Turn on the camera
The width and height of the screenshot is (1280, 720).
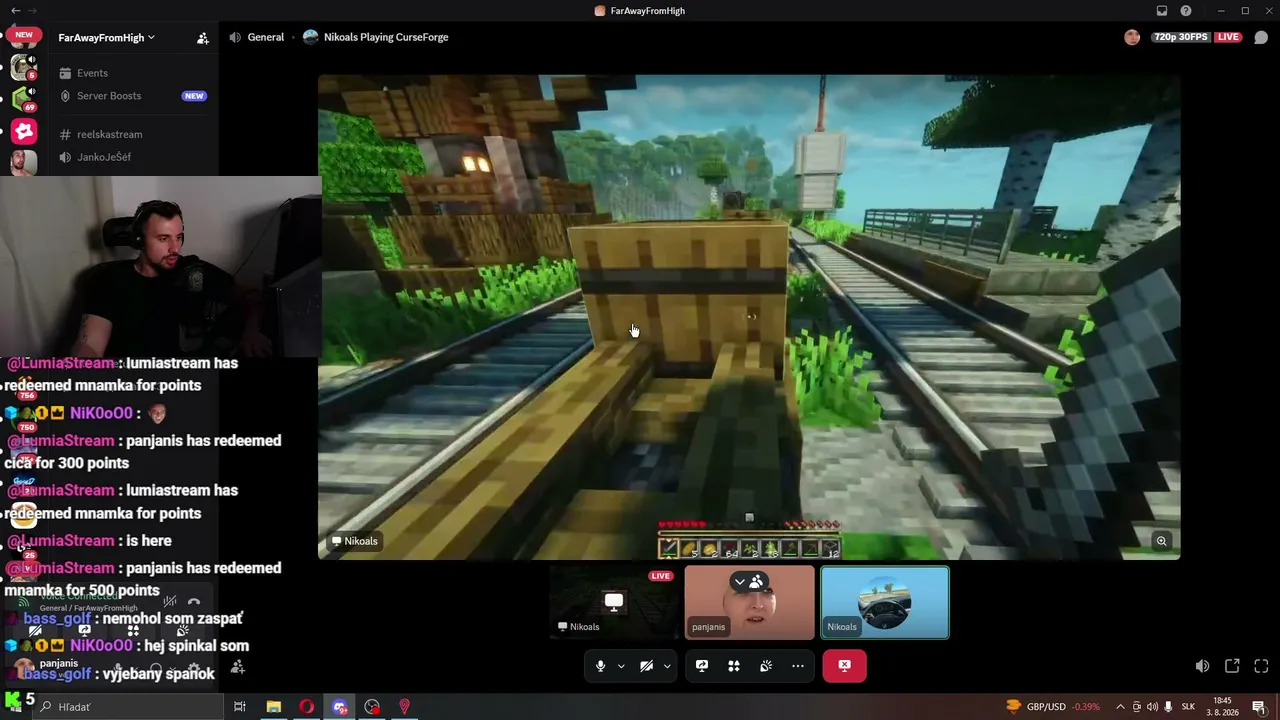pos(647,666)
